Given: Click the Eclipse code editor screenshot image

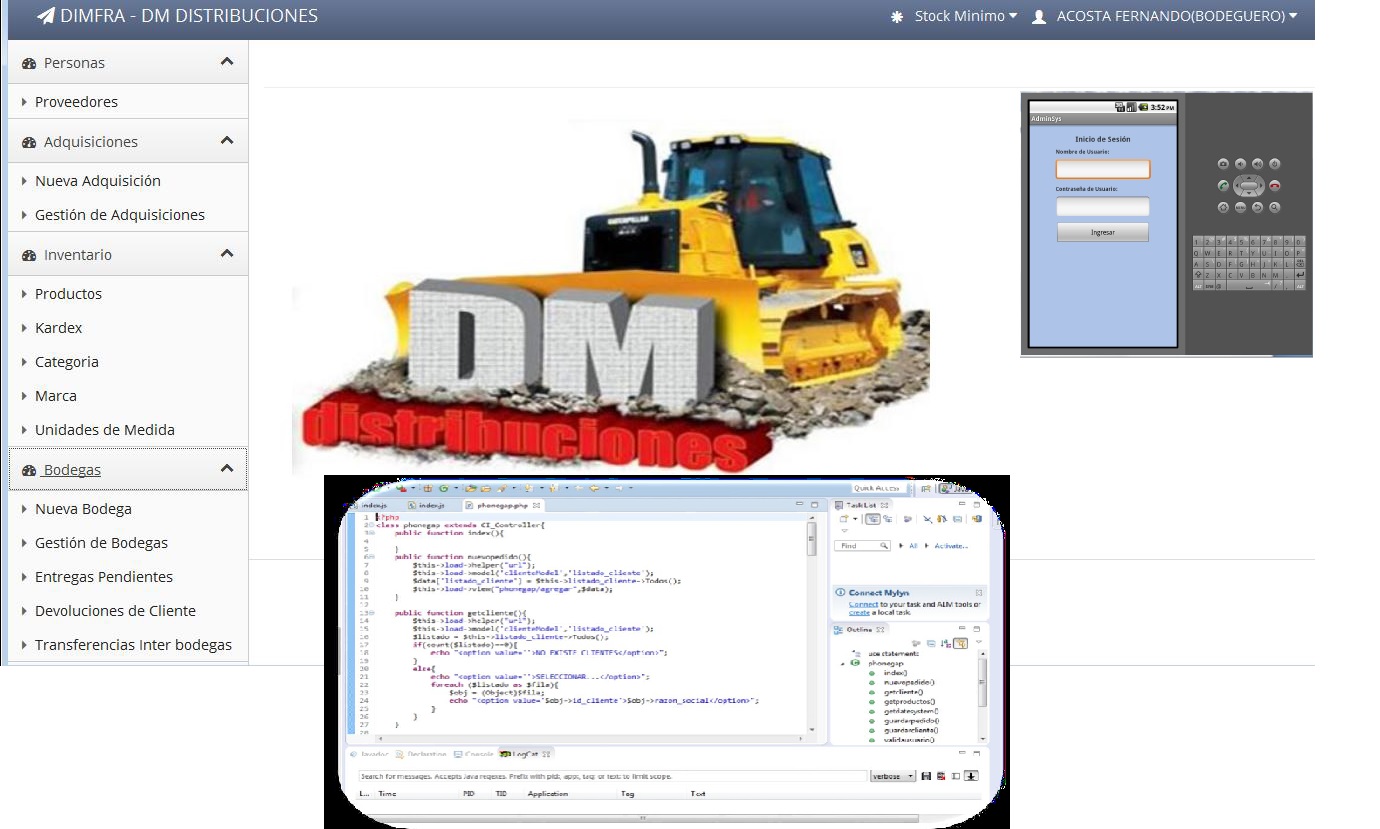Looking at the screenshot, I should [x=667, y=652].
